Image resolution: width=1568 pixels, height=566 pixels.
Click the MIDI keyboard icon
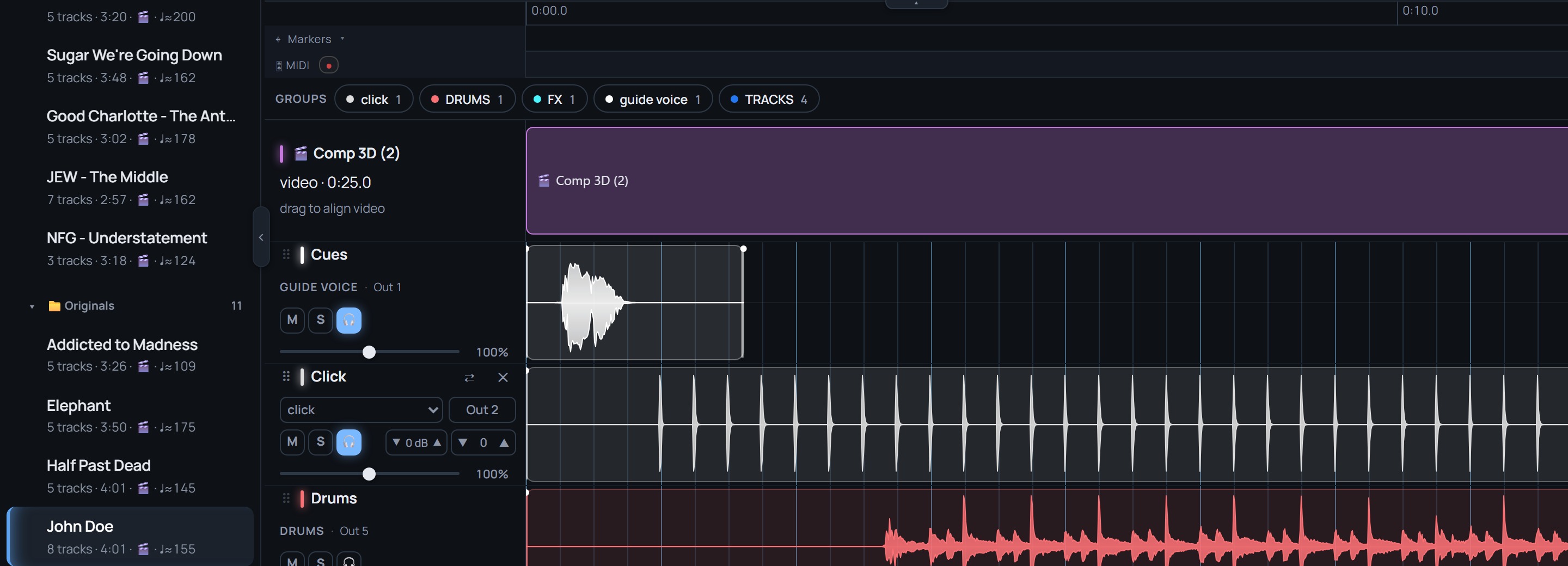(279, 66)
